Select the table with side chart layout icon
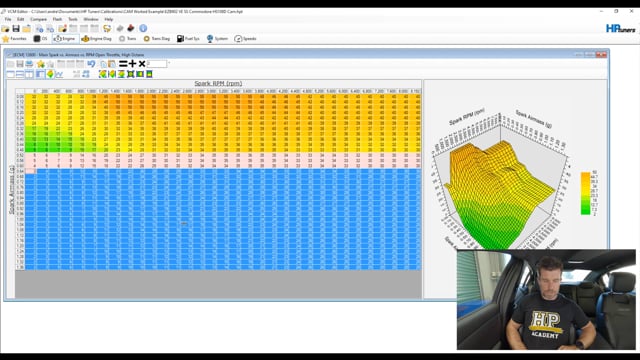 (x=40, y=74)
